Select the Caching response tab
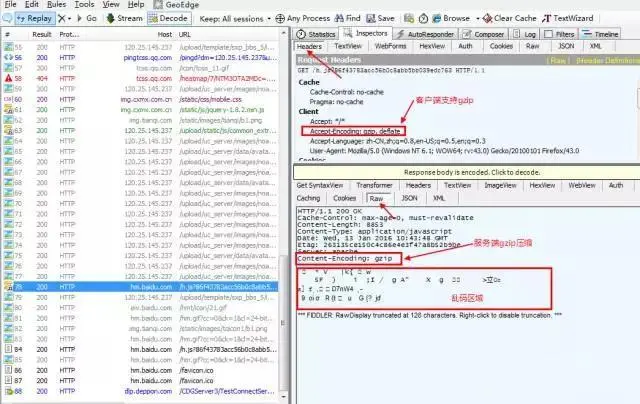Screen dimensions: 640x404 pyautogui.click(x=308, y=198)
